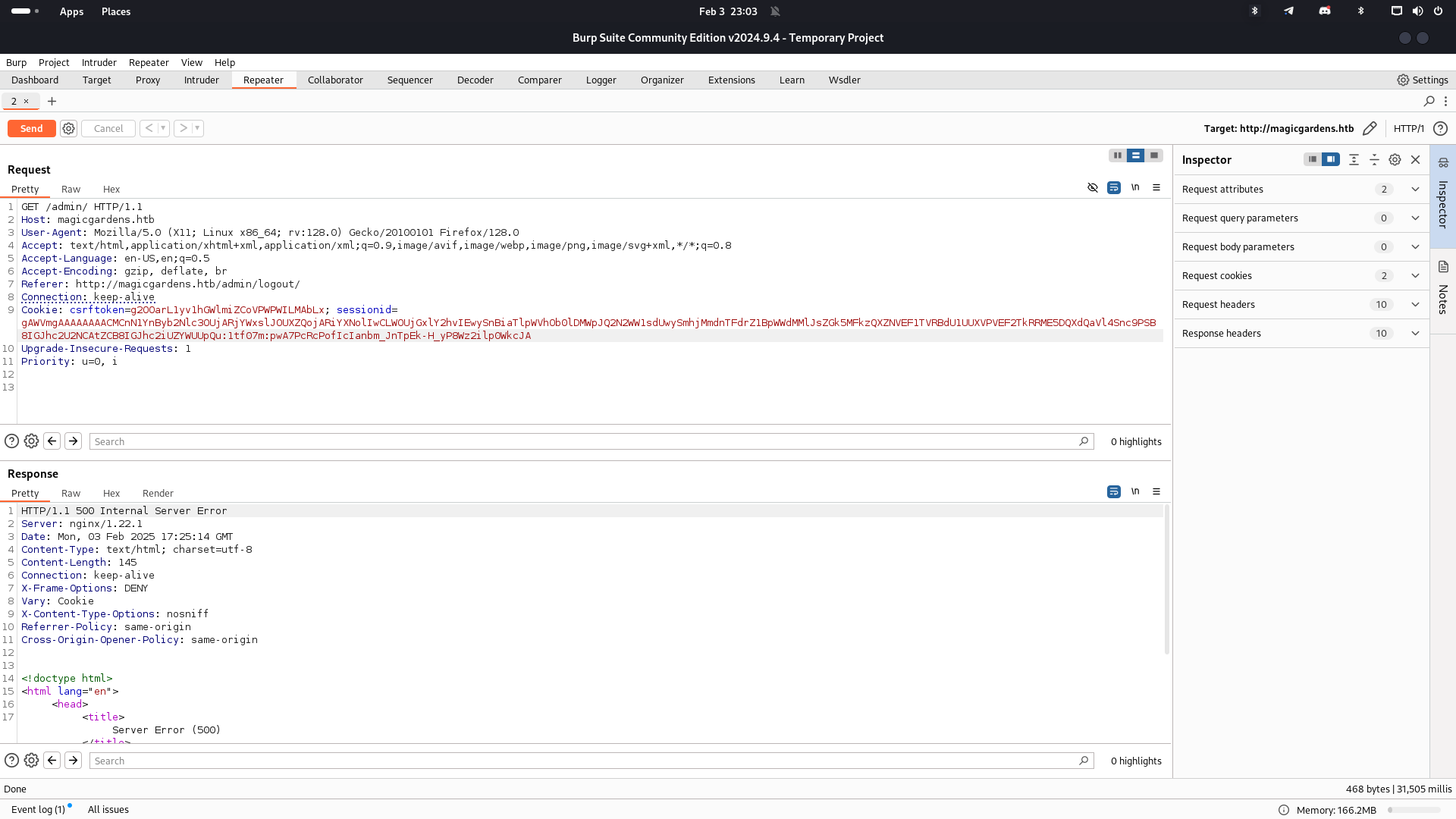This screenshot has width=1456, height=819.
Task: Go to previous request search match
Action: [x=52, y=441]
